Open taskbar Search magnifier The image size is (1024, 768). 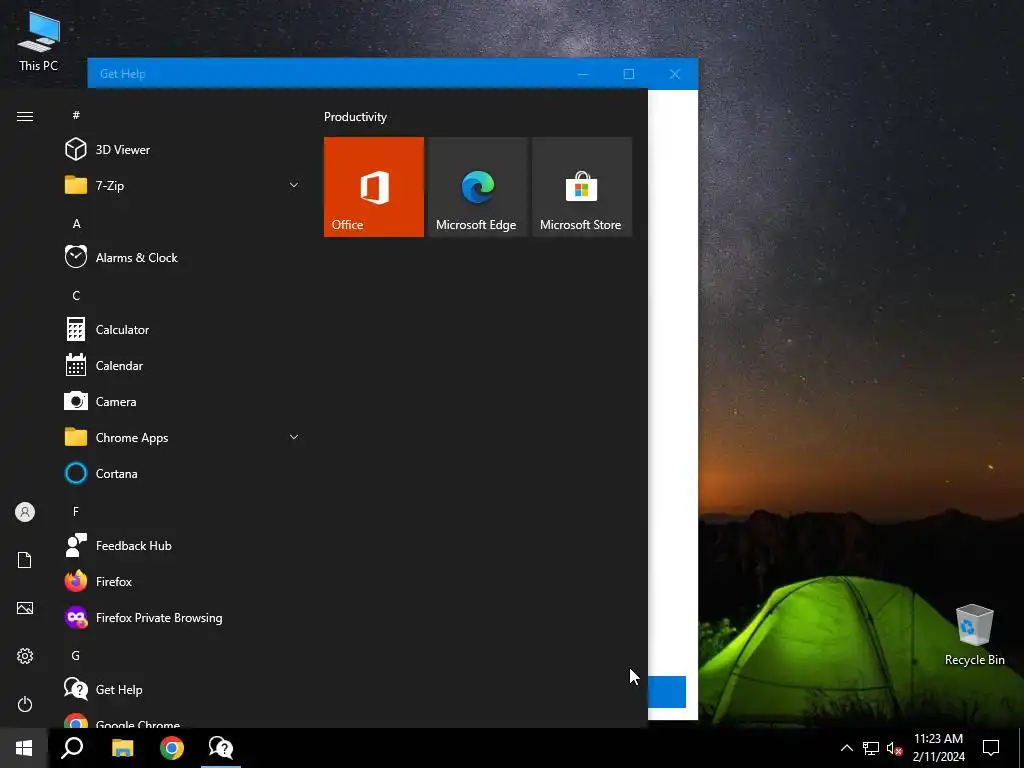point(72,748)
